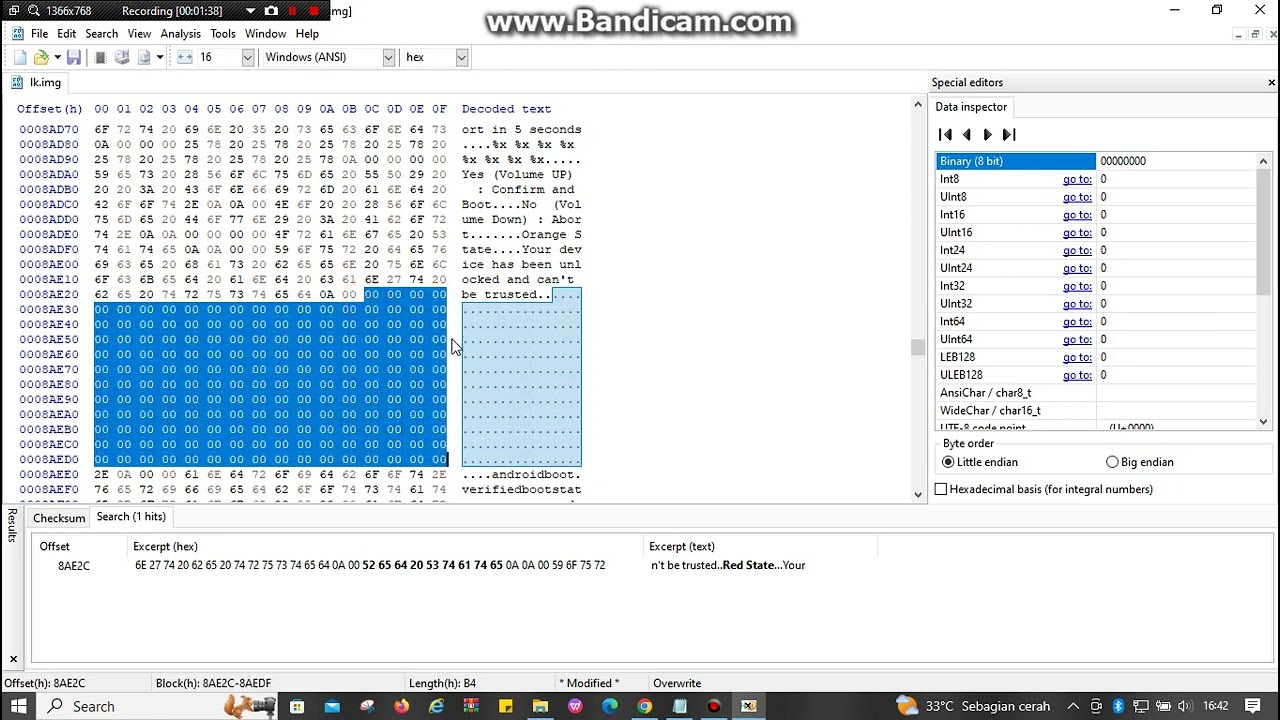Expand arrow next to disk image icon

[159, 58]
